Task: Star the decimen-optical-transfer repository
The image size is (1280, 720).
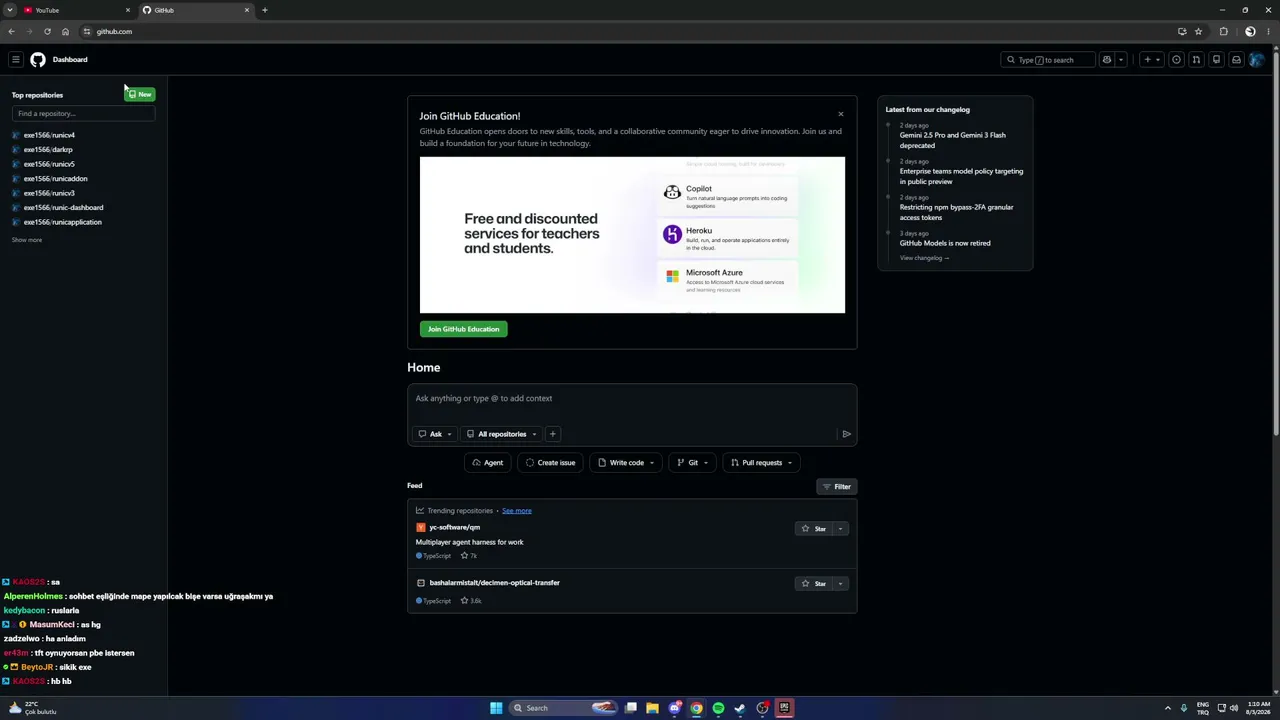Action: [x=814, y=584]
